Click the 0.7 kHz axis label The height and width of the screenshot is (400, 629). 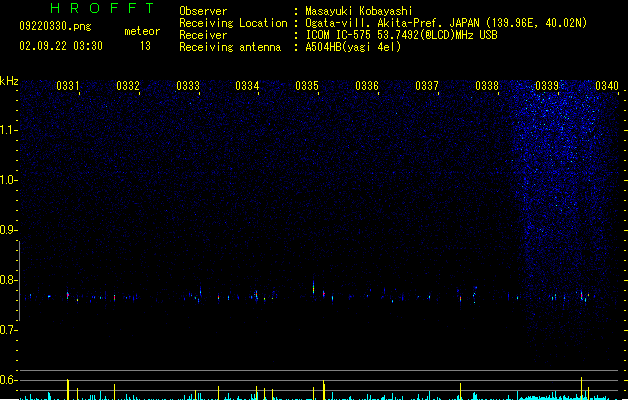(x=8, y=330)
